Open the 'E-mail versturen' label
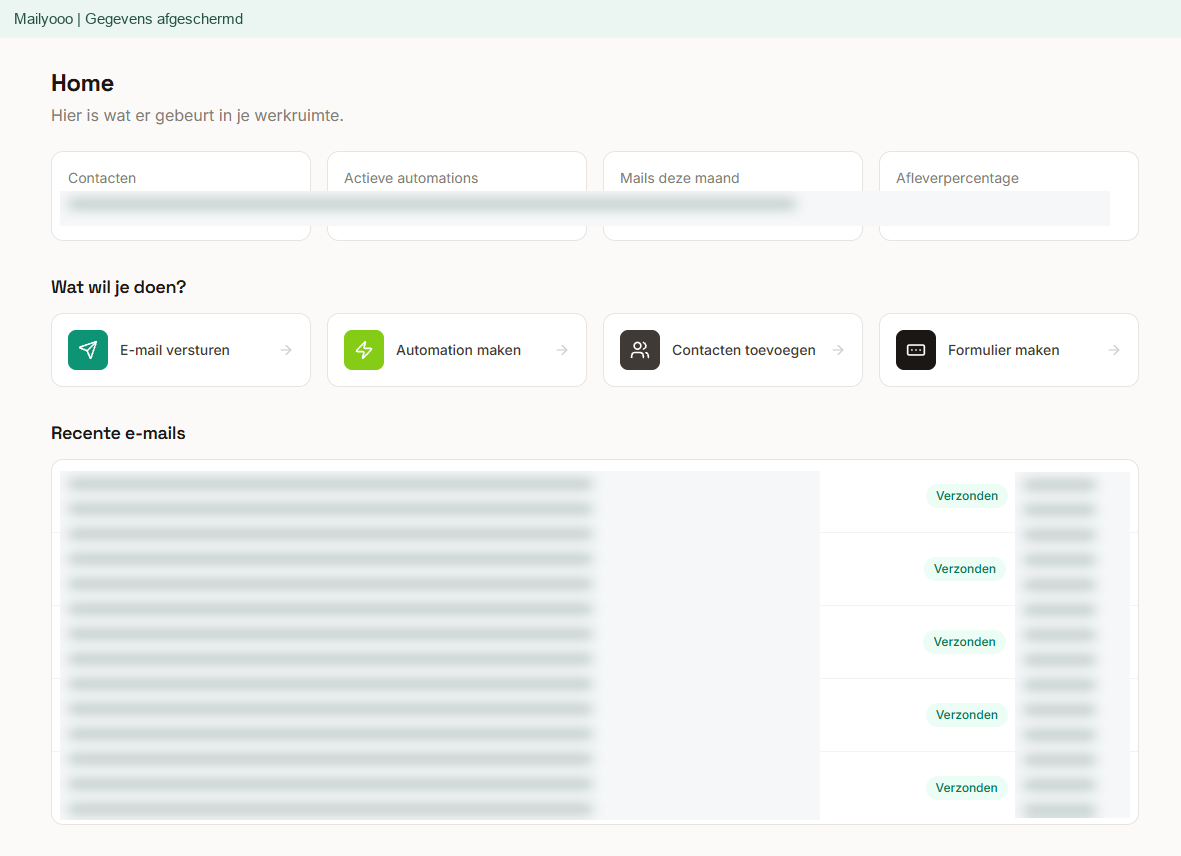Image resolution: width=1181 pixels, height=856 pixels. [175, 350]
